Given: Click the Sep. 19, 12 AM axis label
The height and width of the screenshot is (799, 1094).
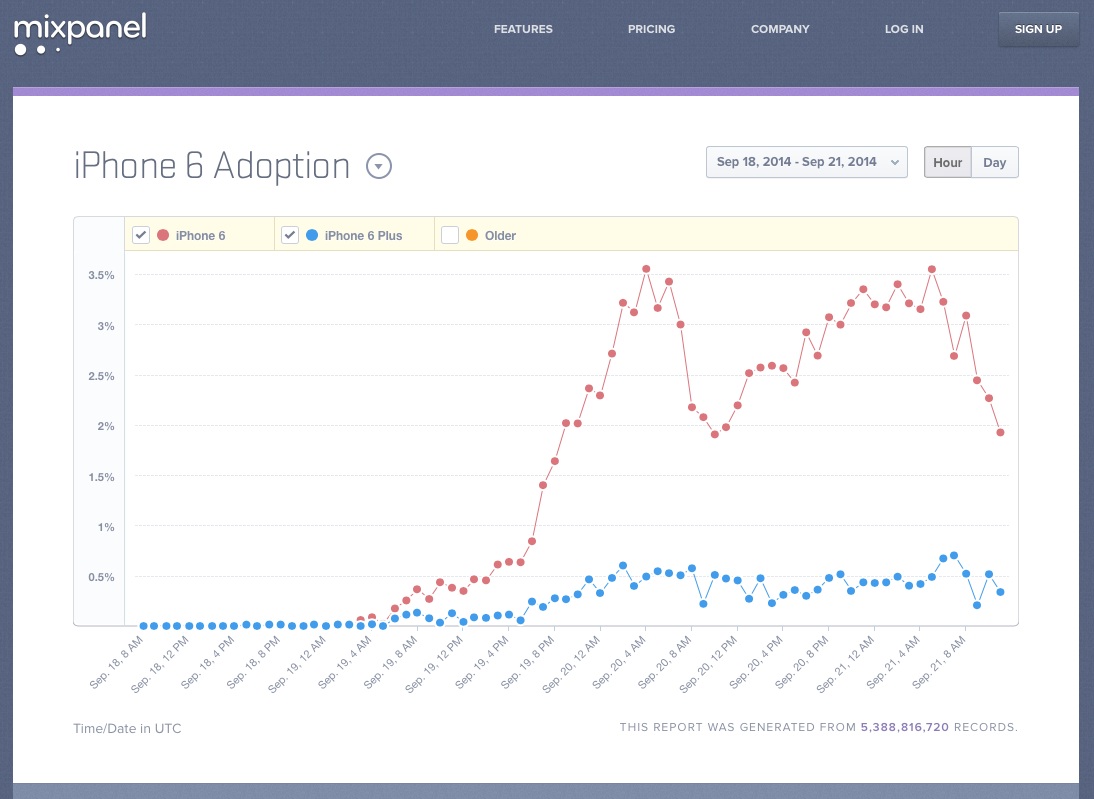Looking at the screenshot, I should [x=298, y=664].
